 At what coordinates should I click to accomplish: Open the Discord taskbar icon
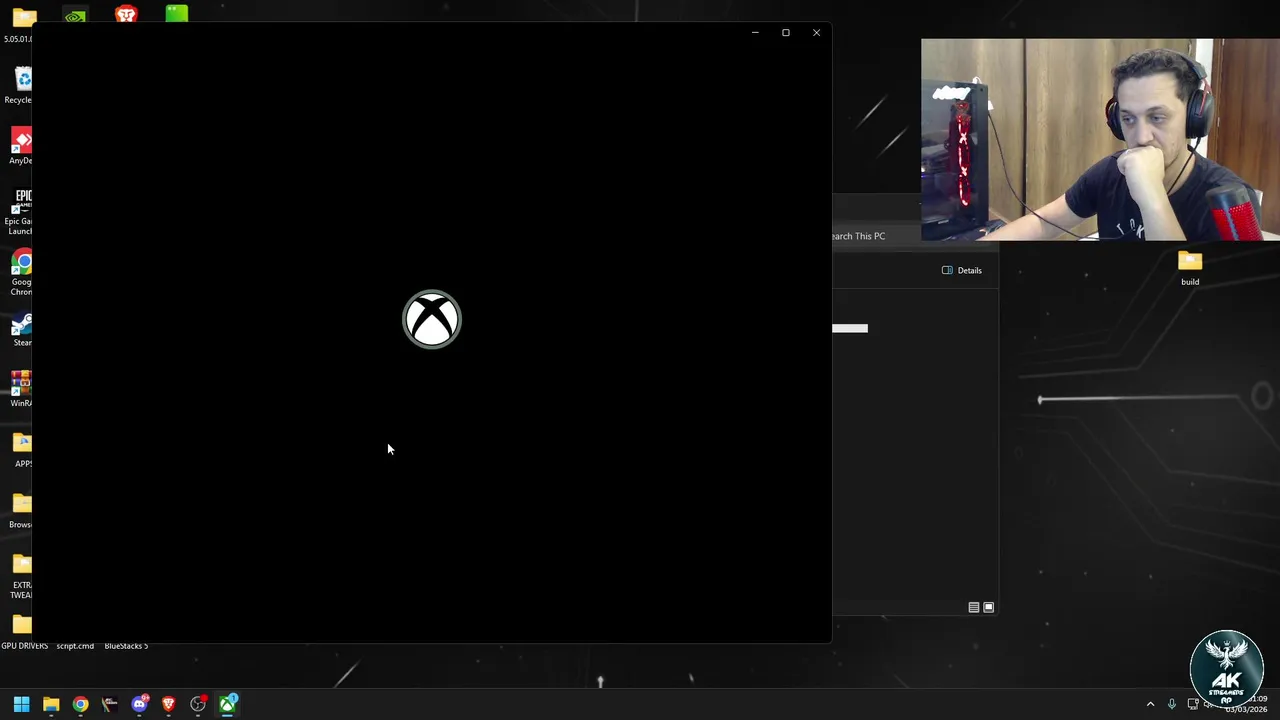pos(139,705)
